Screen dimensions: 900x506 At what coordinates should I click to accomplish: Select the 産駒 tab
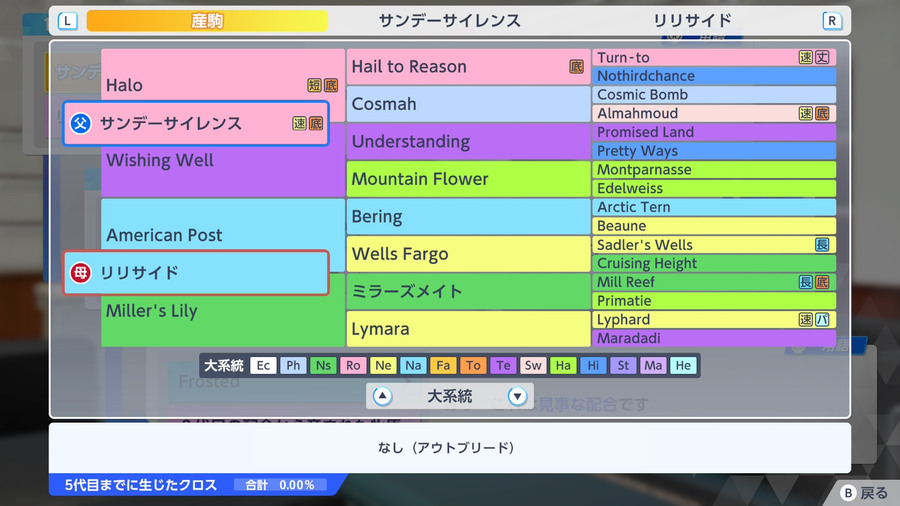coord(207,21)
